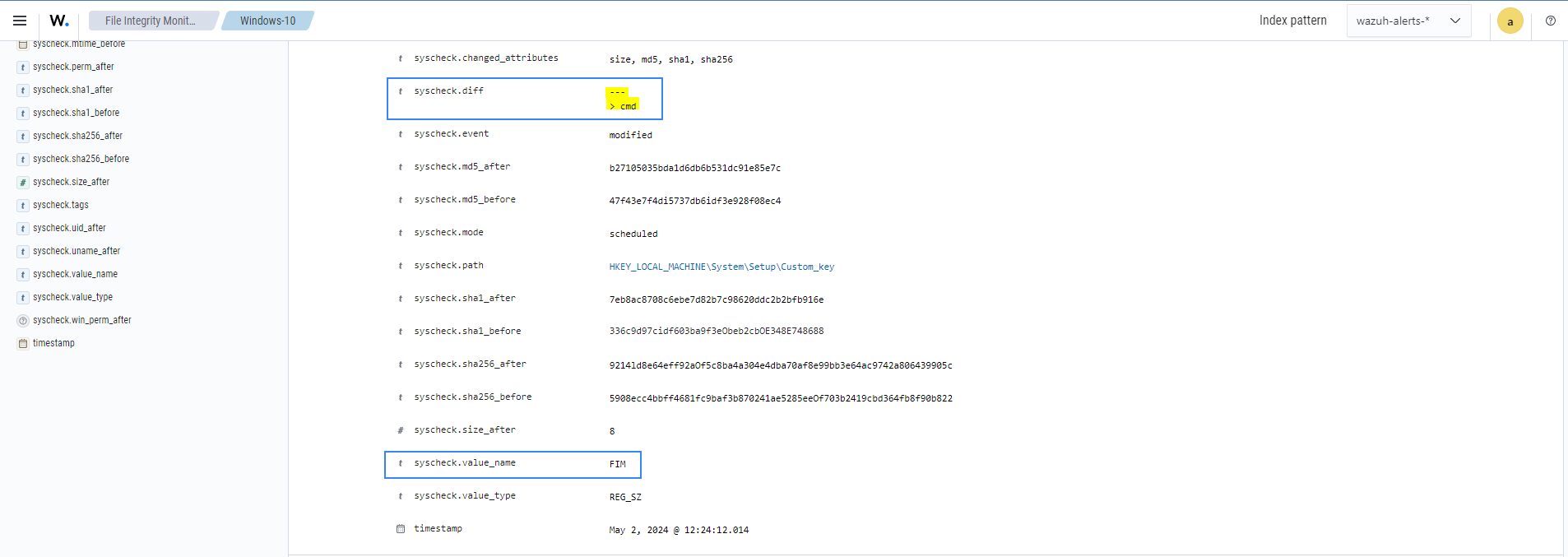The height and width of the screenshot is (557, 1568).
Task: Select syscheck.sha256_before field in sidebar
Action: point(81,159)
